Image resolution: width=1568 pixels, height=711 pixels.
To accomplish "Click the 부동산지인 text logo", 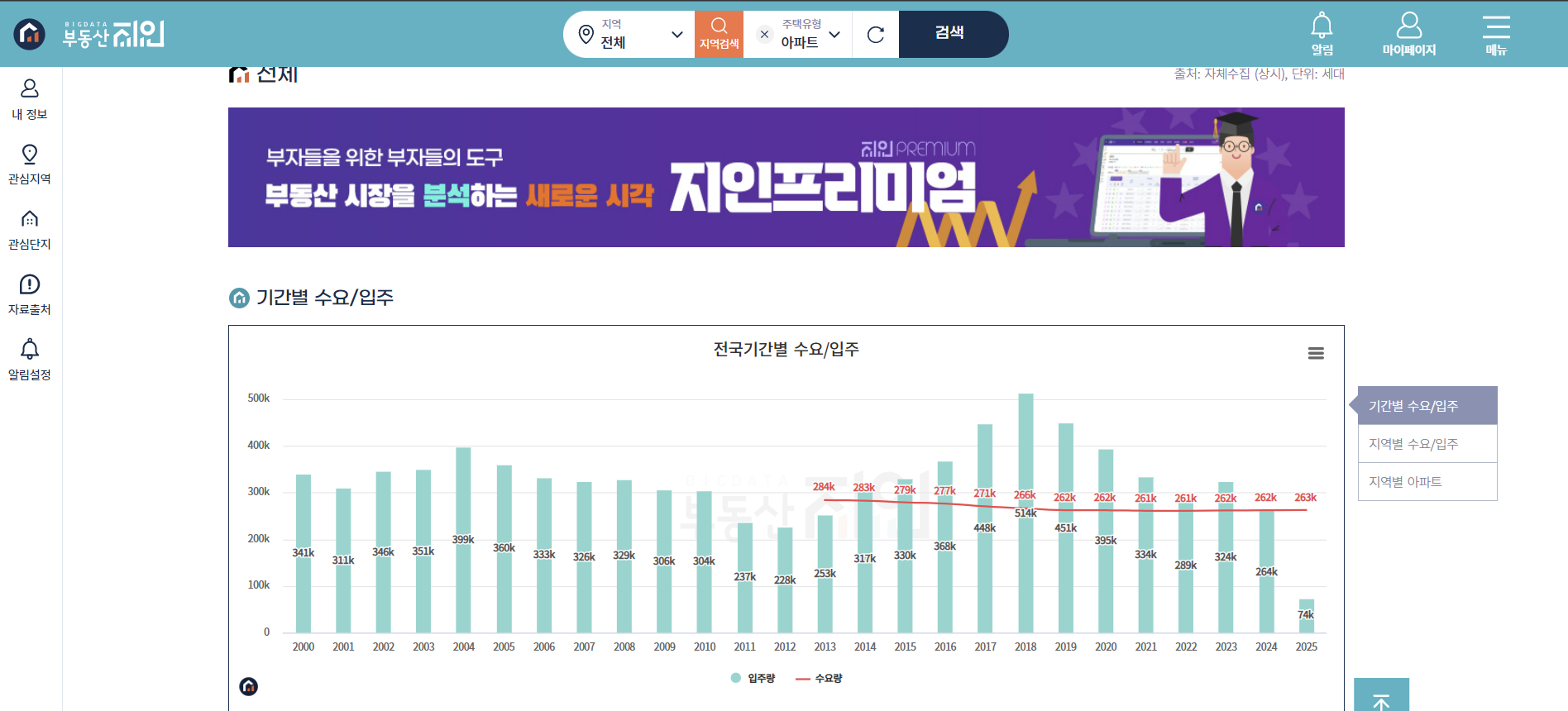I will tap(113, 34).
